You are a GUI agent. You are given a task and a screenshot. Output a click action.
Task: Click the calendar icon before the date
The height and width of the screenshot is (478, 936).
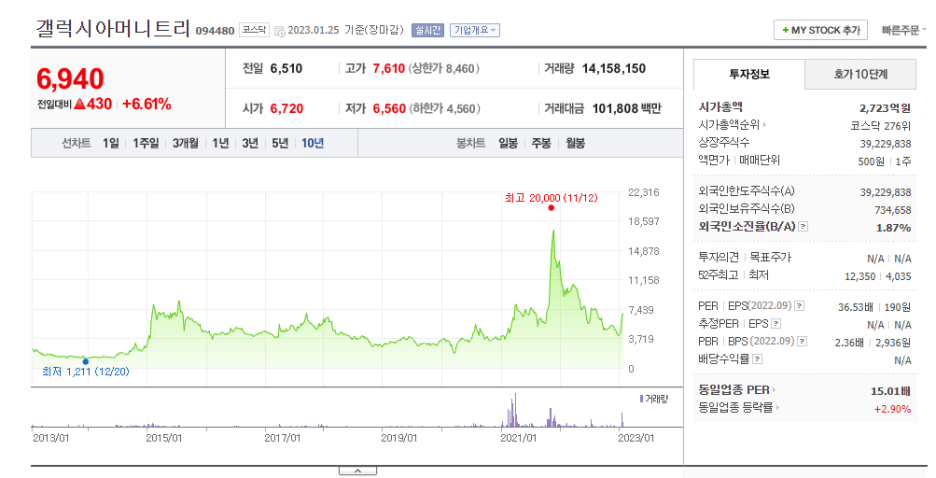pyautogui.click(x=279, y=31)
